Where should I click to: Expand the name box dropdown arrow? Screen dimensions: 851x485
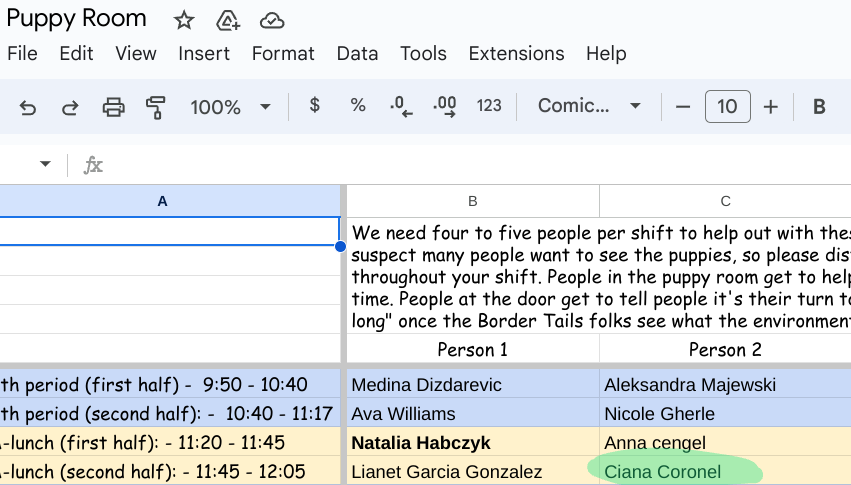pos(45,164)
